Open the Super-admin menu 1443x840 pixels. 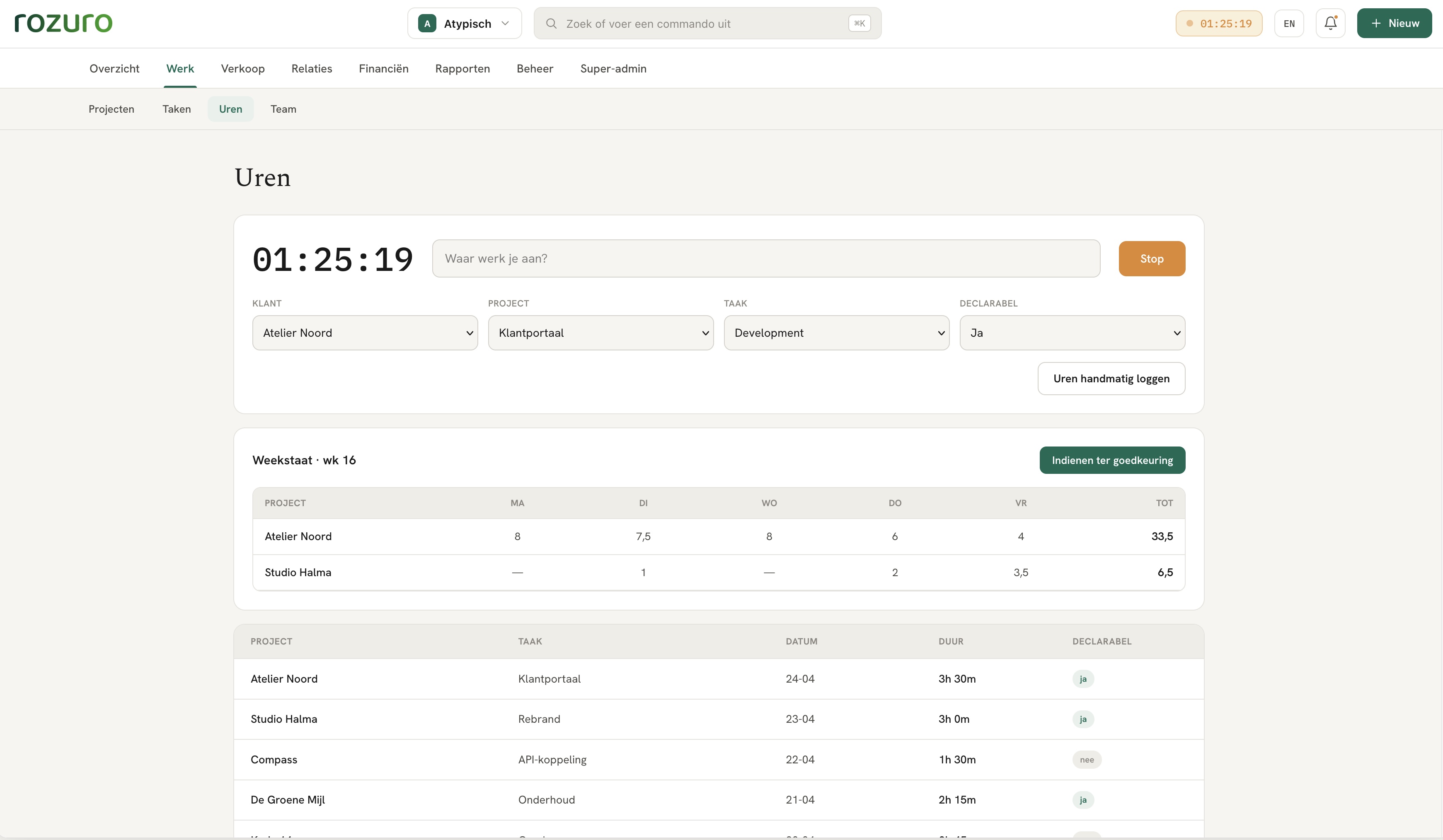pyautogui.click(x=613, y=69)
